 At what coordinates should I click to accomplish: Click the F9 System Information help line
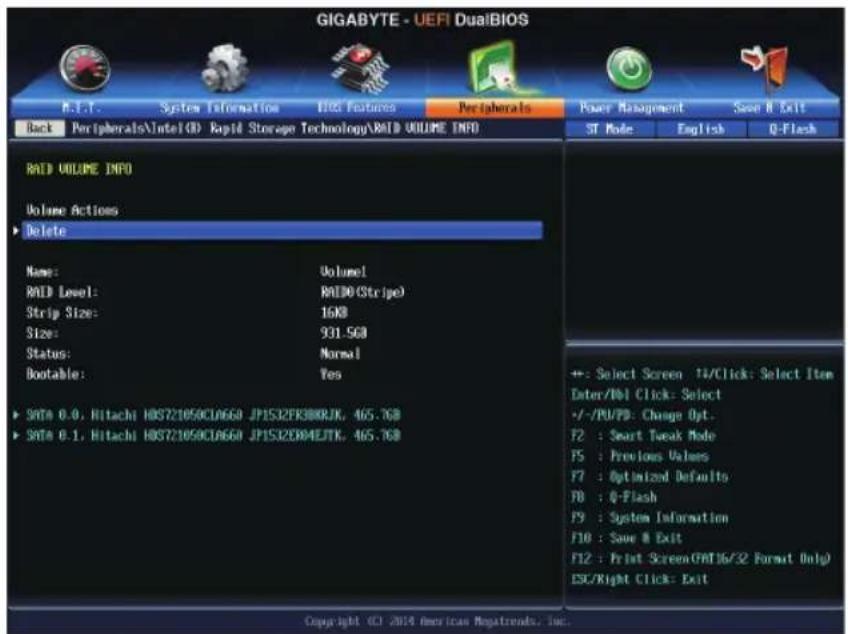650,518
